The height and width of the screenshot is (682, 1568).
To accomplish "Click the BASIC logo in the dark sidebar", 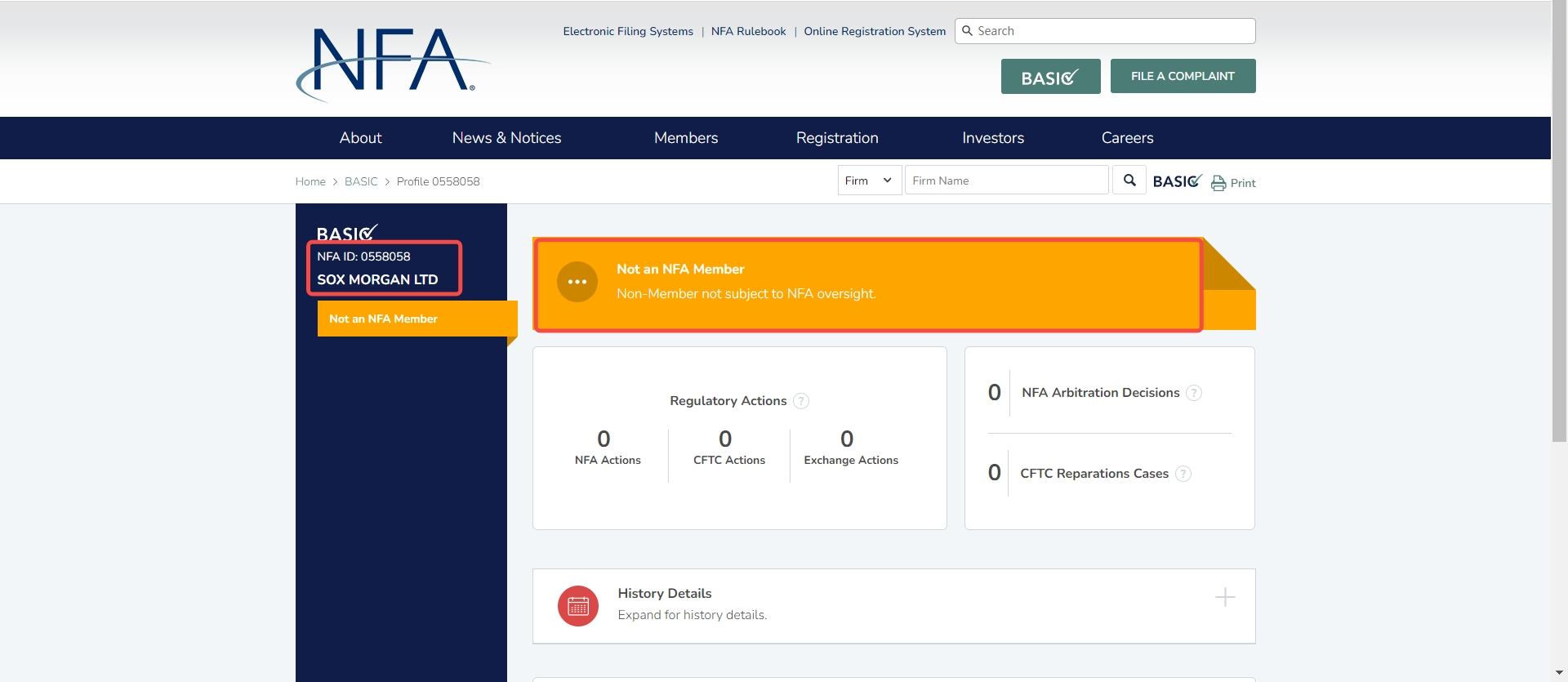I will click(347, 233).
